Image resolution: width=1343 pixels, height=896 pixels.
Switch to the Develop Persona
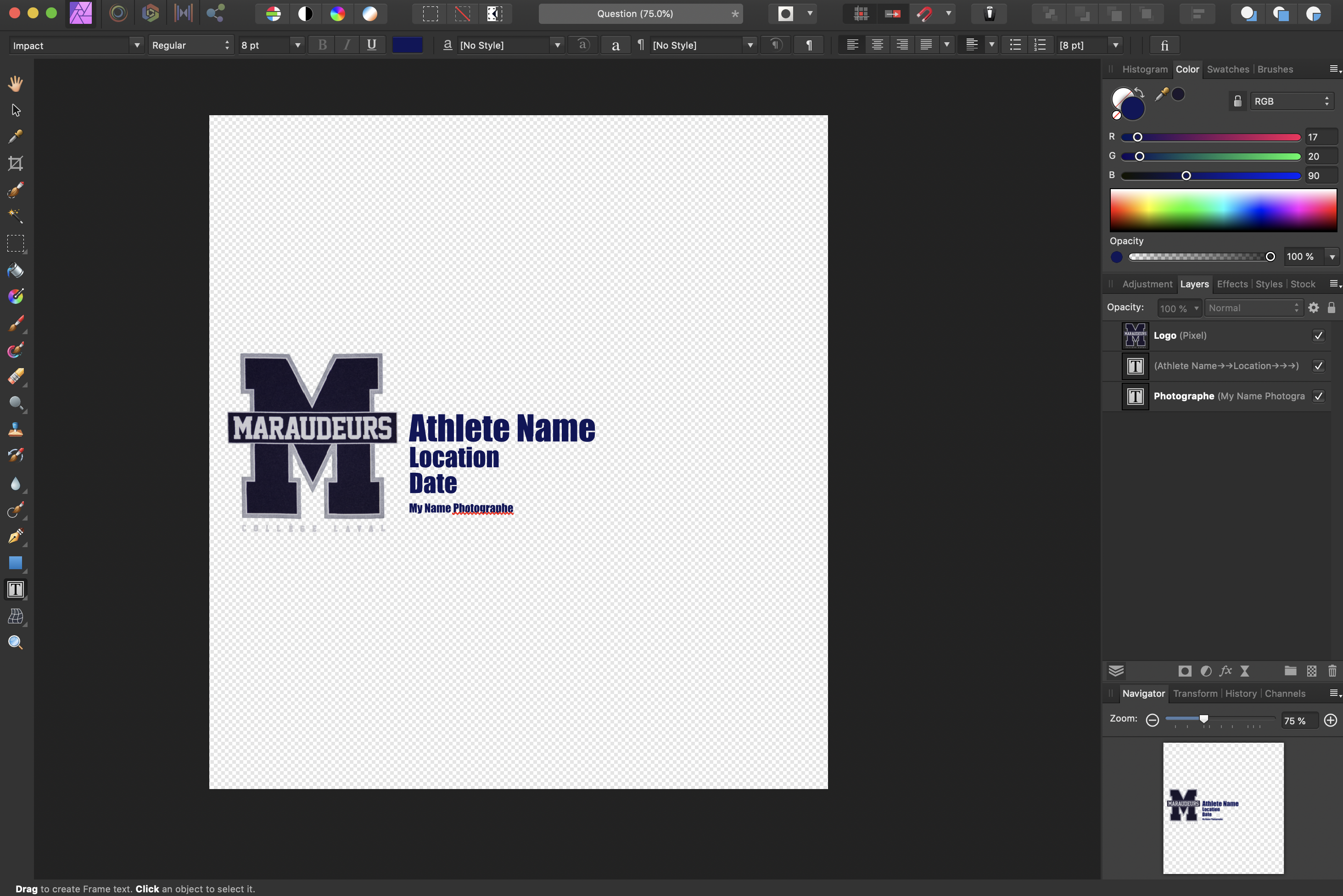(x=151, y=13)
